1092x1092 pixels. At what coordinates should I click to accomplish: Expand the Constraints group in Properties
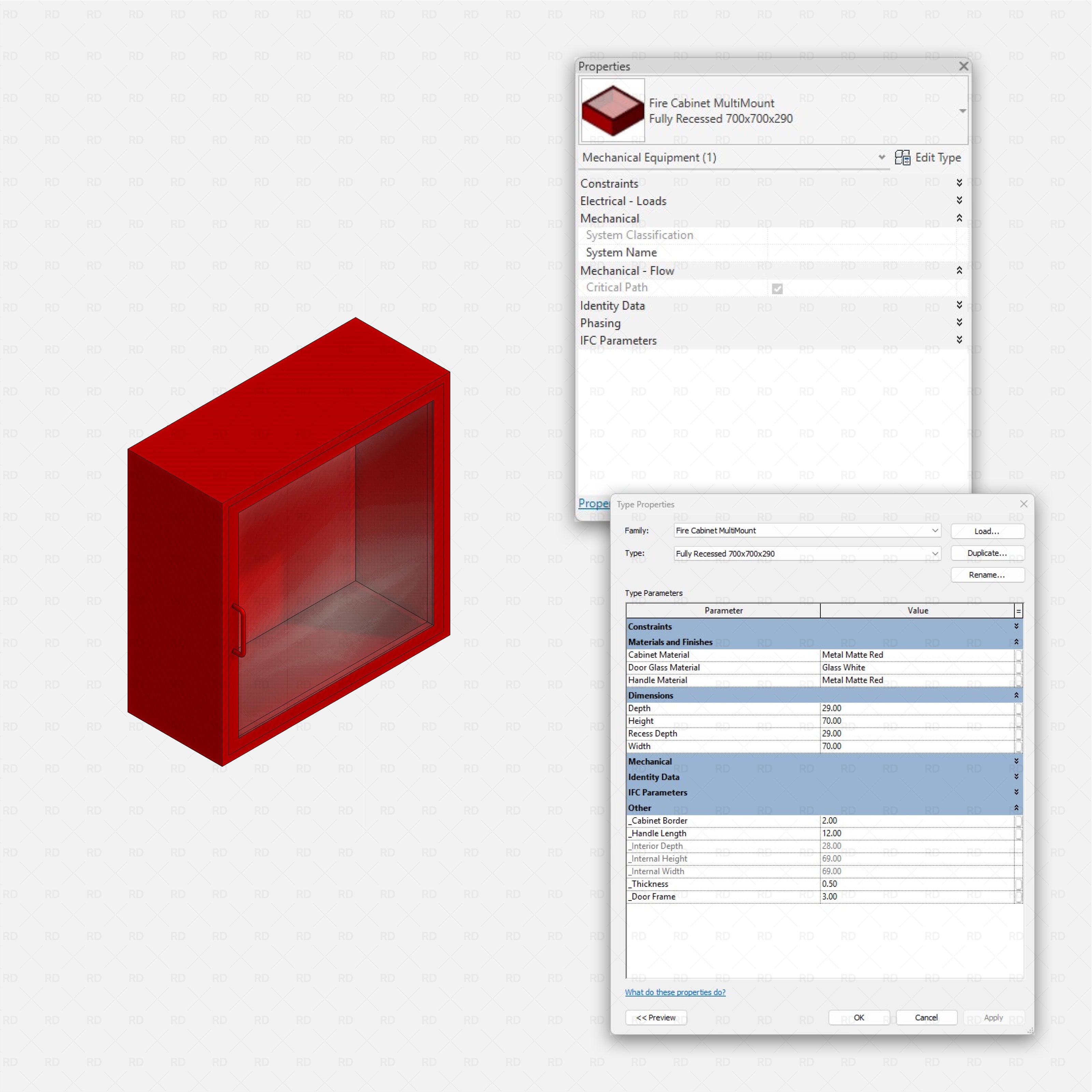click(959, 183)
